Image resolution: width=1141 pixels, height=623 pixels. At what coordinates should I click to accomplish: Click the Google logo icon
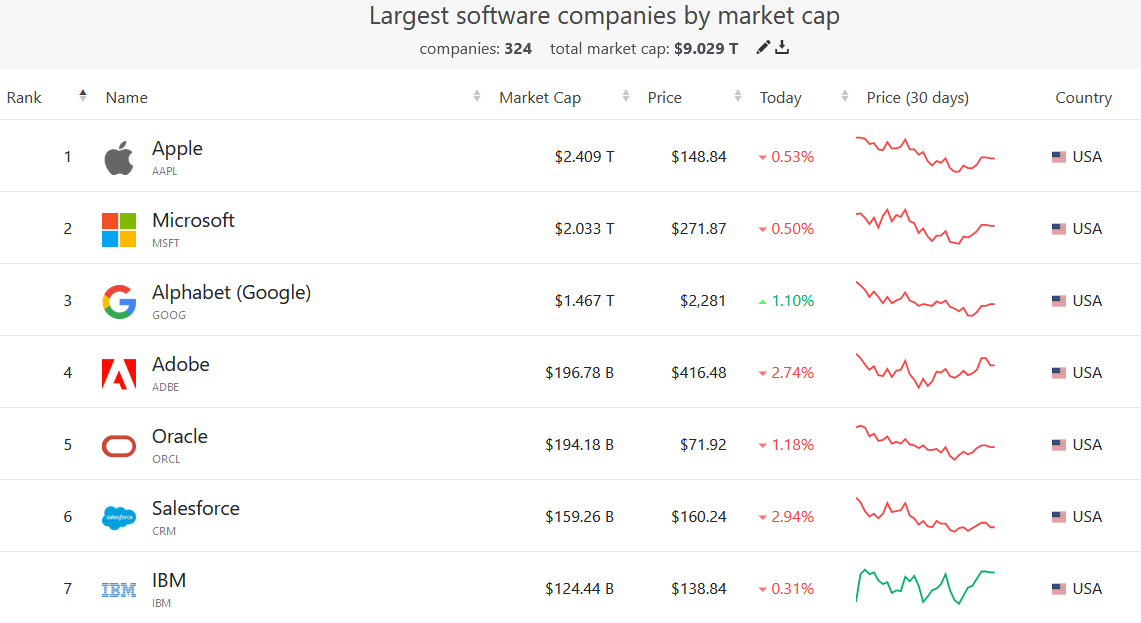(x=119, y=301)
